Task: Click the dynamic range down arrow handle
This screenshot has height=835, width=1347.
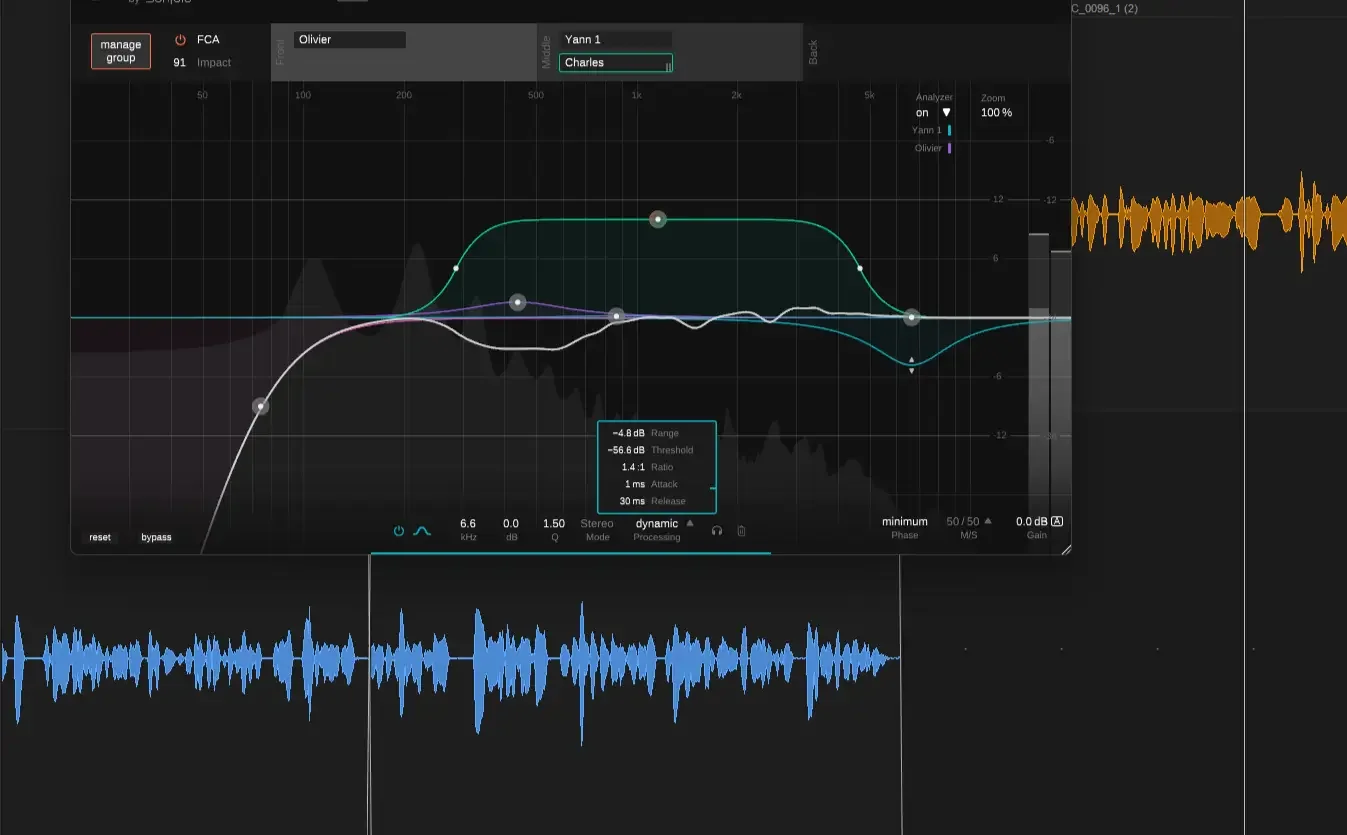Action: point(911,371)
